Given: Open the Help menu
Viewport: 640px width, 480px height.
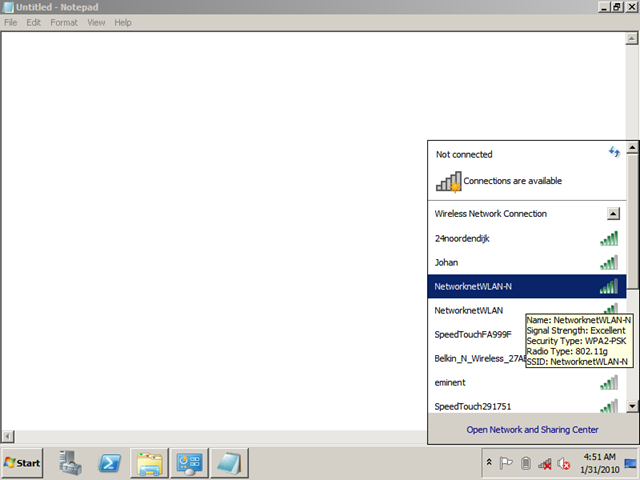Looking at the screenshot, I should tap(122, 22).
